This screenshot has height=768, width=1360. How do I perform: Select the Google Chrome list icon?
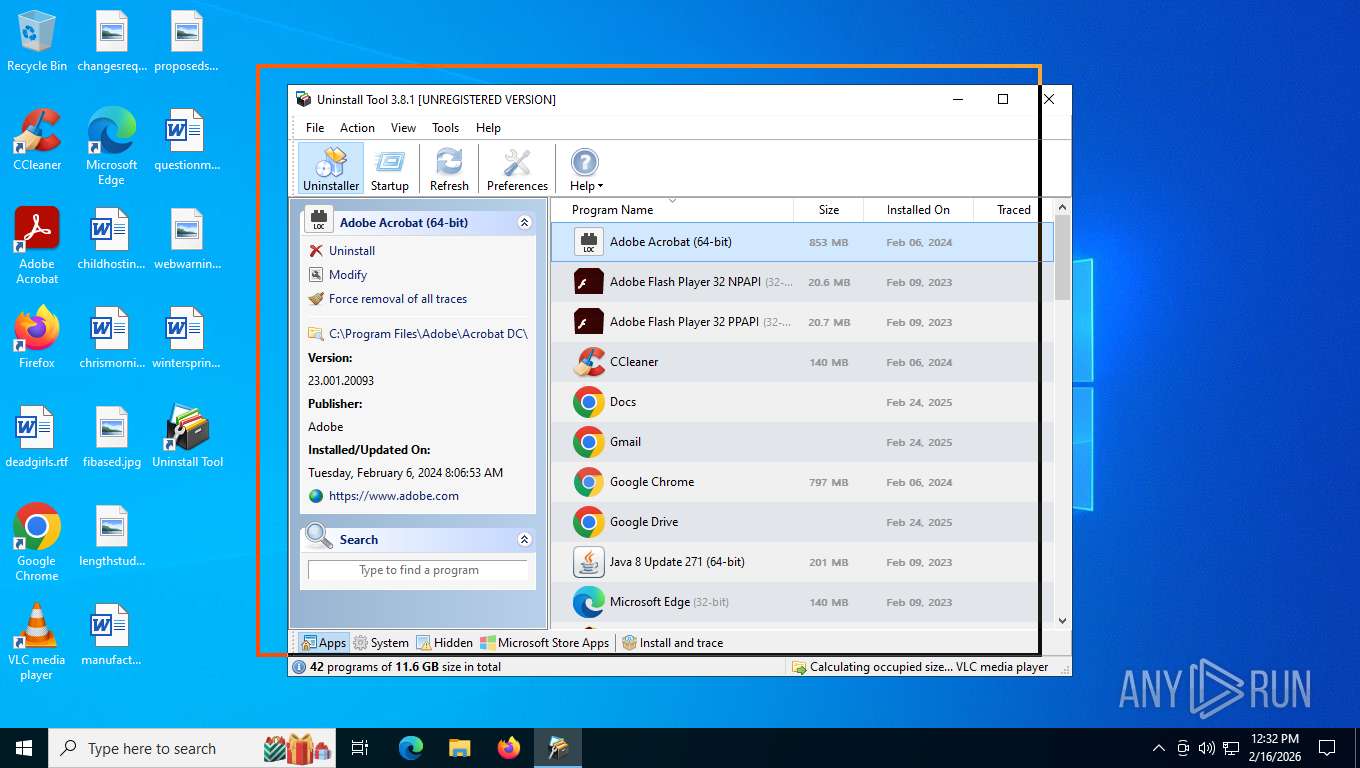(589, 482)
